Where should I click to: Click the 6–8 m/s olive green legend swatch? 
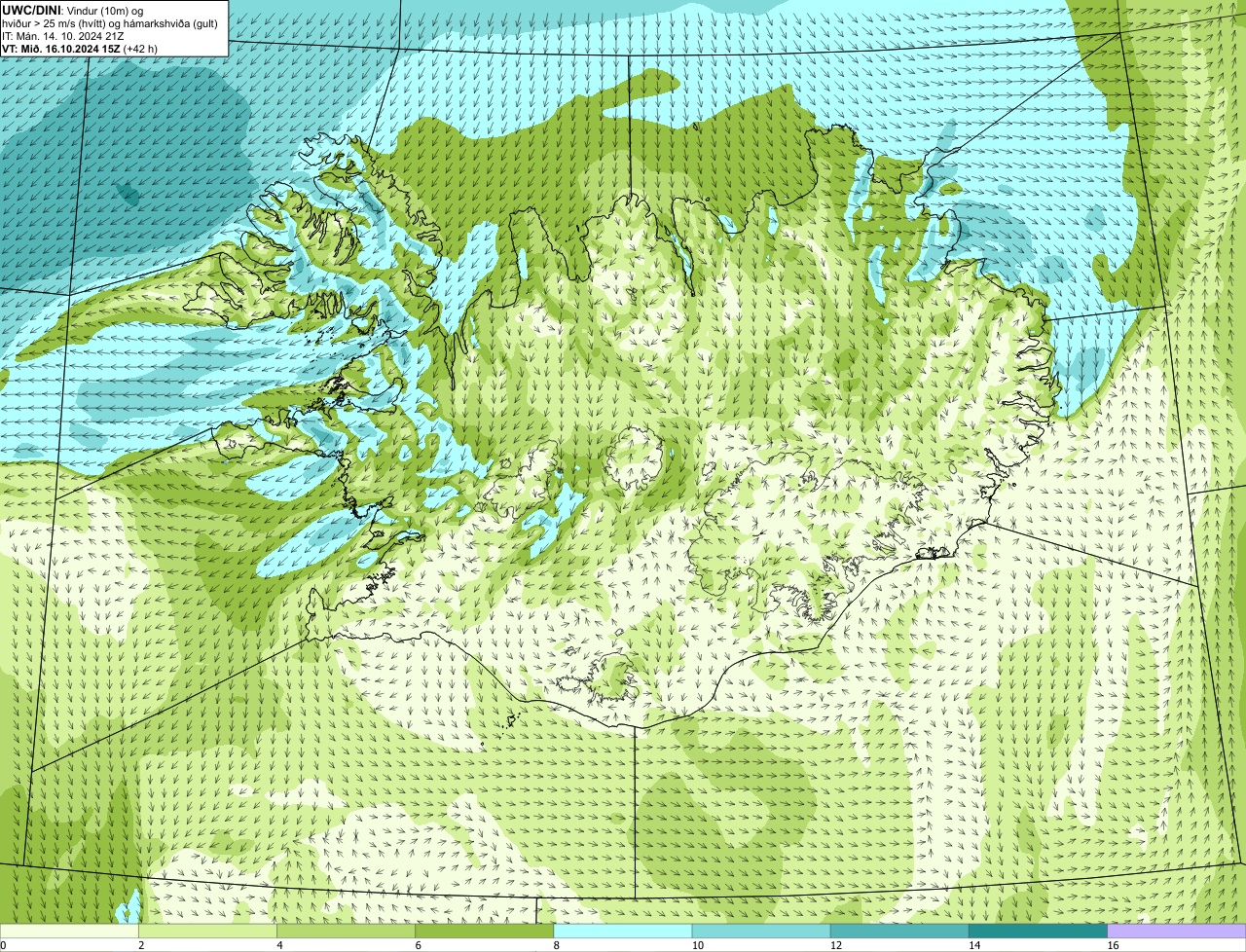click(x=484, y=931)
